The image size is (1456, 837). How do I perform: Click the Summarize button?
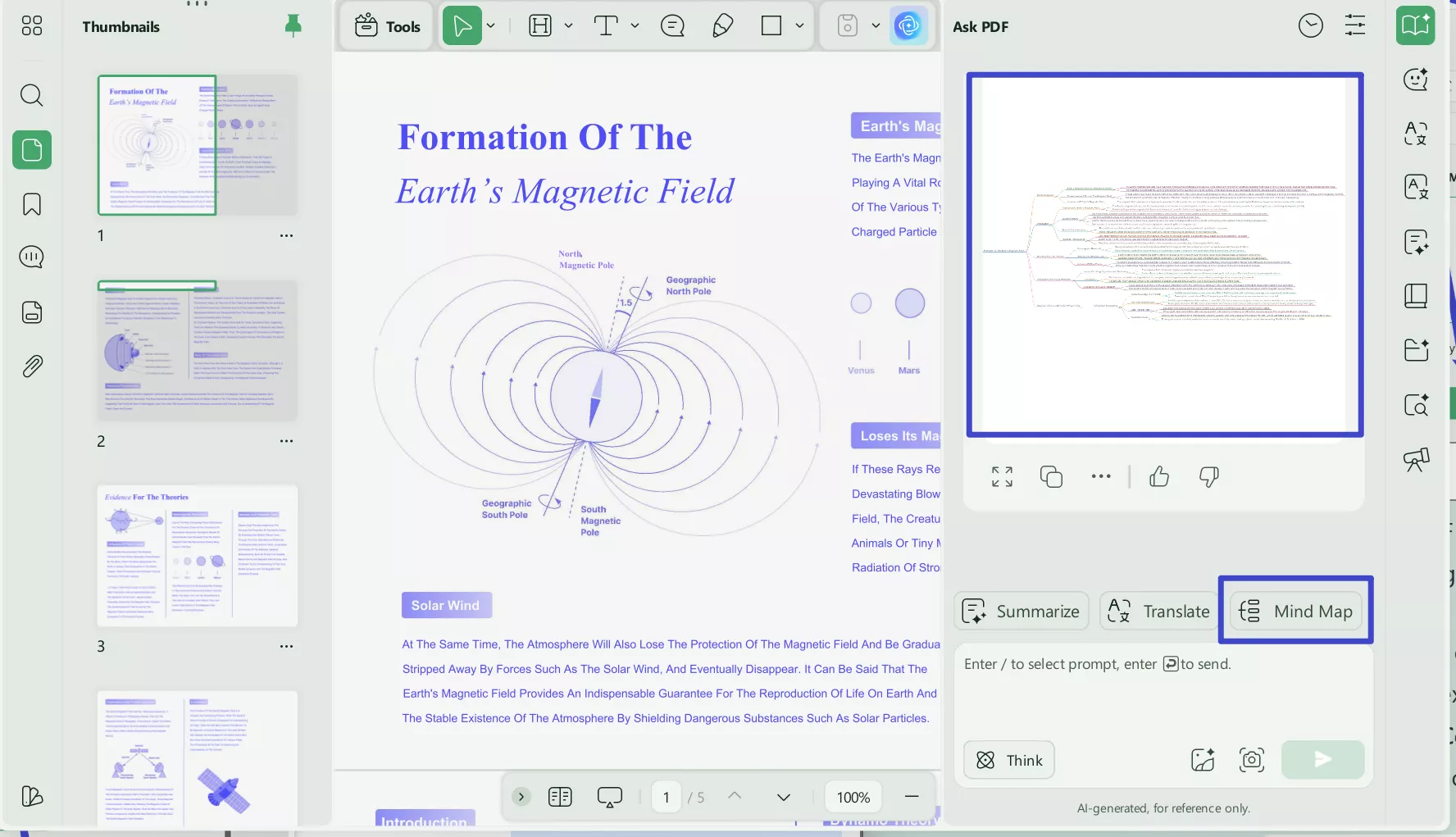1021,611
